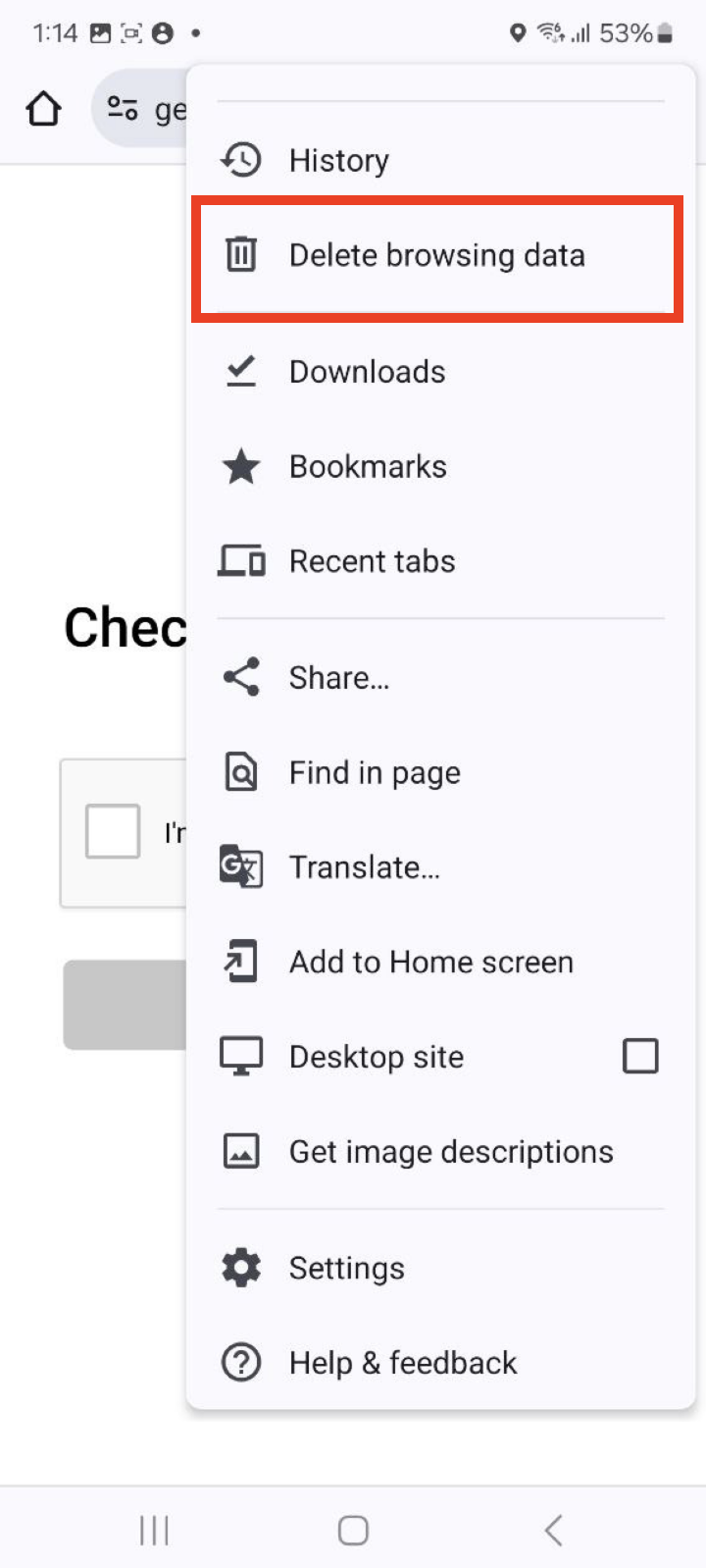Click the Settings gear icon
Viewport: 706px width, 1568px height.
(x=242, y=1267)
